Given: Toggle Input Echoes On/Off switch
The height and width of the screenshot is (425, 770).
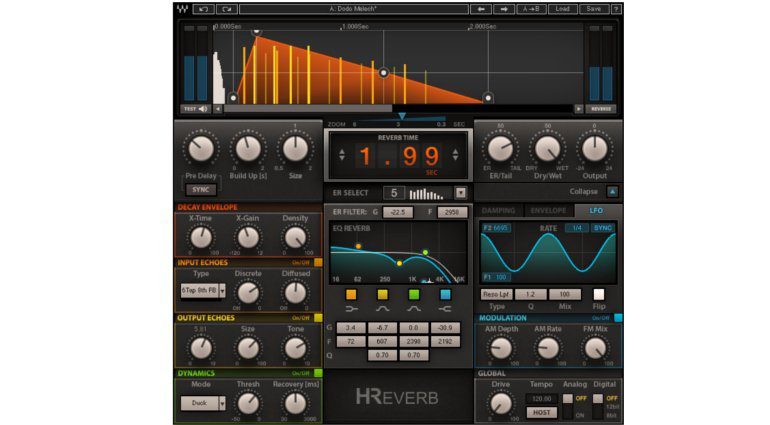Looking at the screenshot, I should tap(318, 263).
